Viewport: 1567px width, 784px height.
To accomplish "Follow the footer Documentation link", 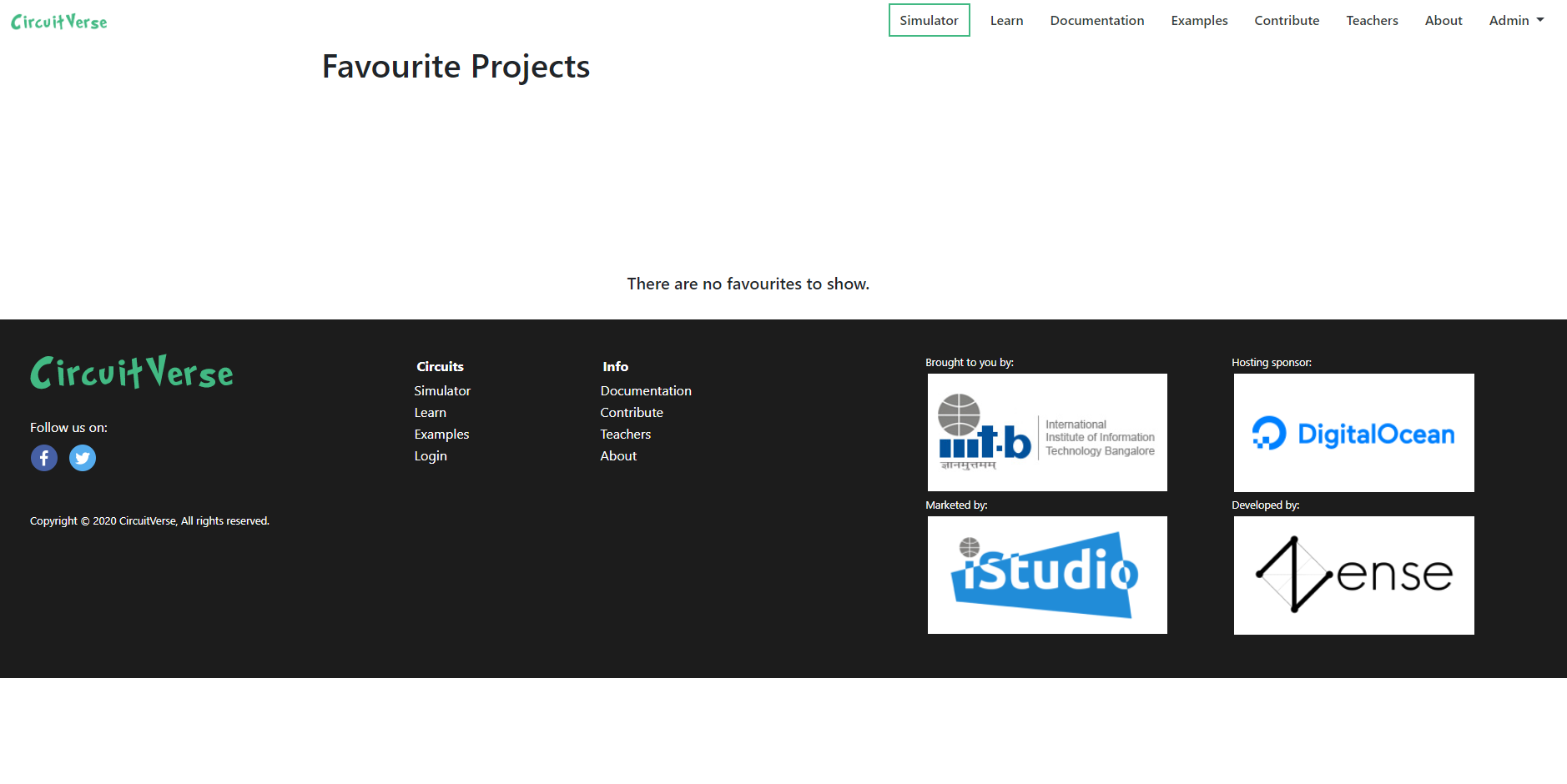I will click(x=646, y=391).
